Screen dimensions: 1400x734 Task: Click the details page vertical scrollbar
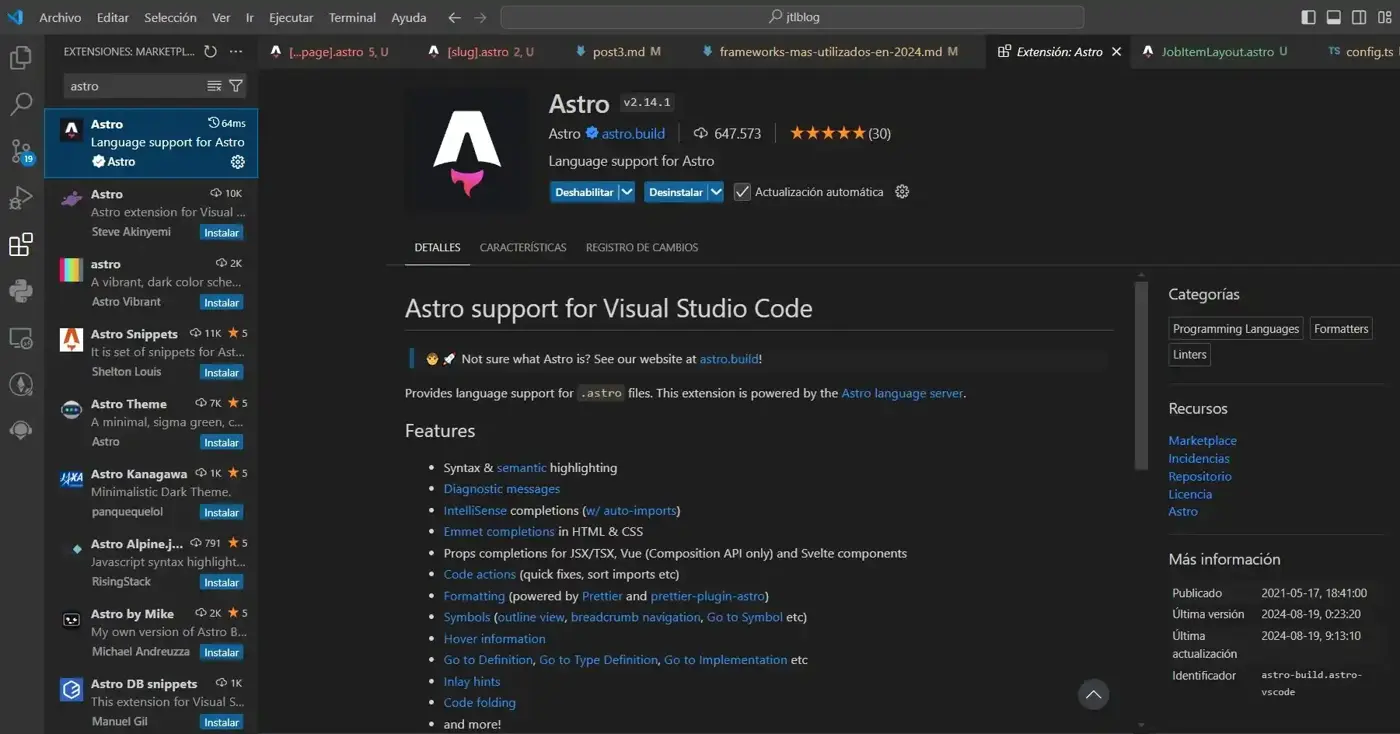point(1141,375)
